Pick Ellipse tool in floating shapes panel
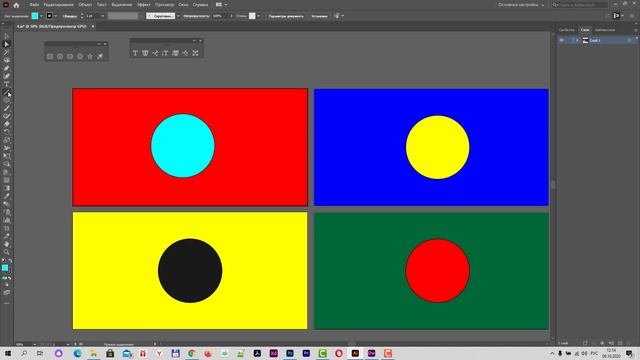The width and height of the screenshot is (640, 360). point(70,56)
